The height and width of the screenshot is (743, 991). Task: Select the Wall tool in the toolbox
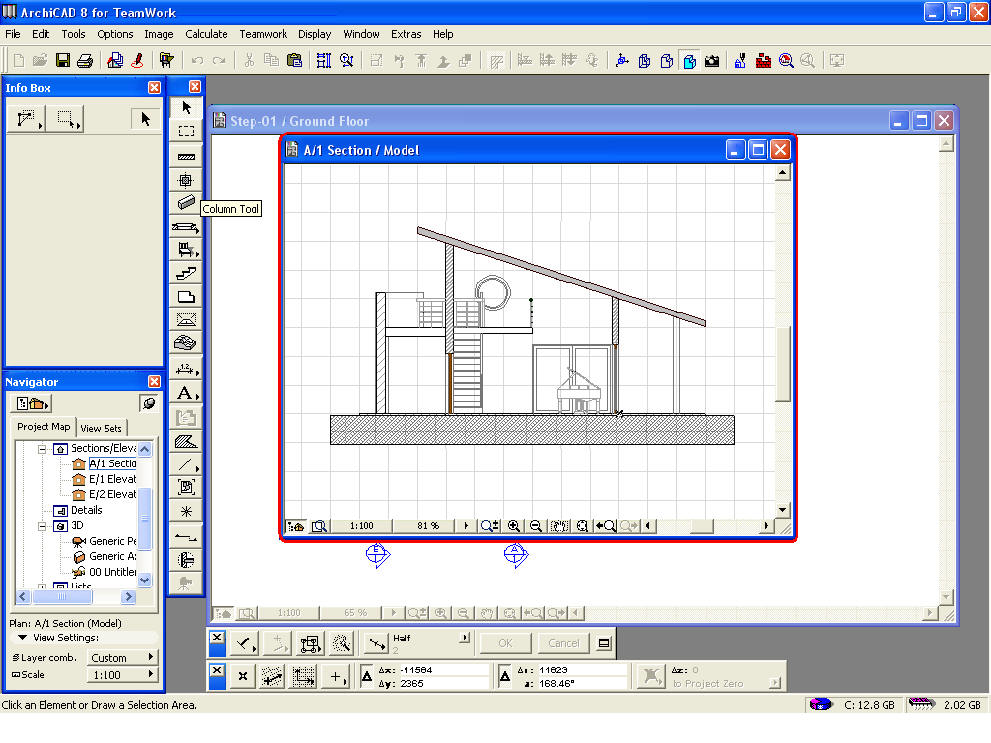click(186, 156)
